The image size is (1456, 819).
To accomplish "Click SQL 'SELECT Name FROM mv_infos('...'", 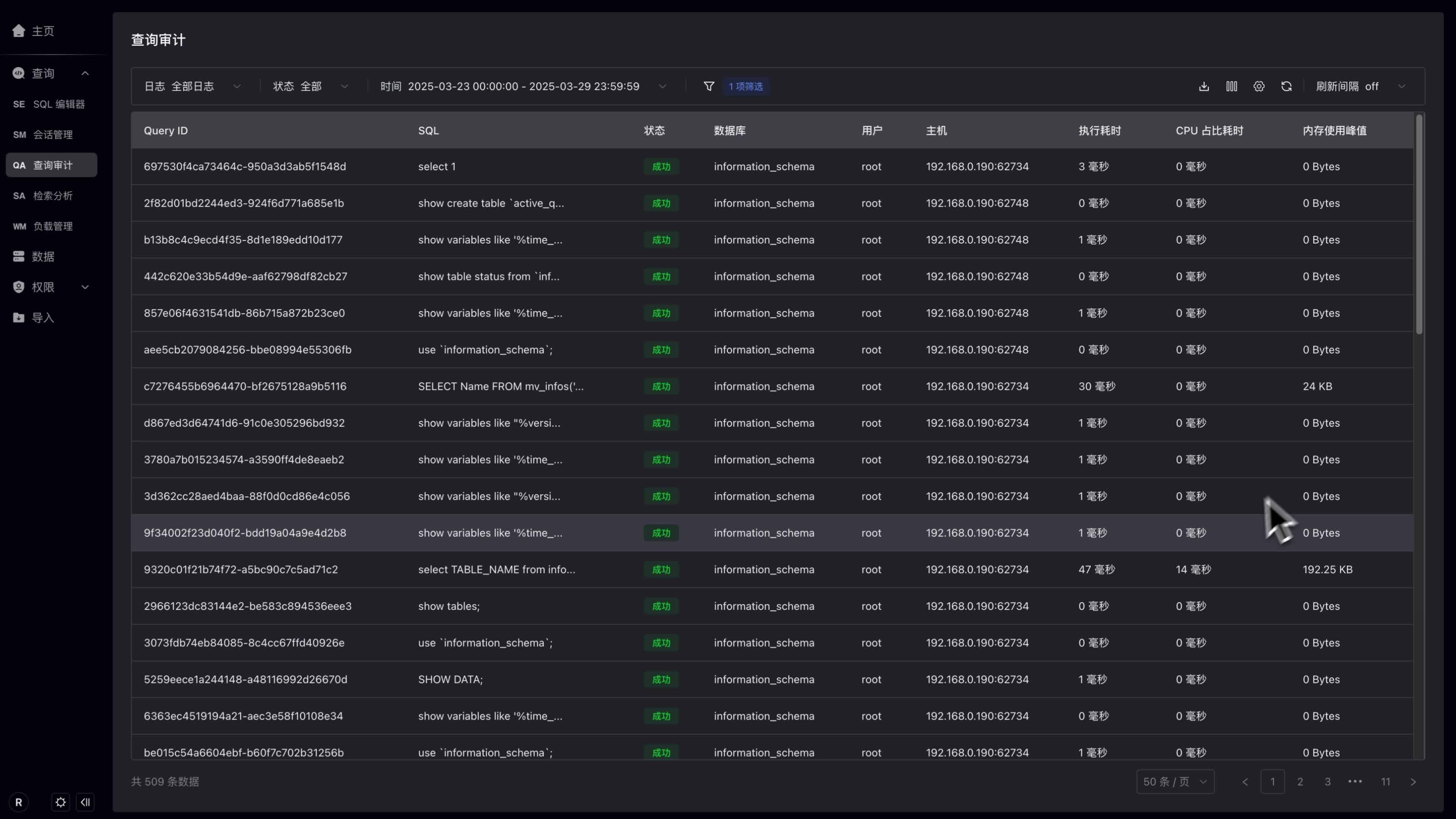I will click(501, 387).
